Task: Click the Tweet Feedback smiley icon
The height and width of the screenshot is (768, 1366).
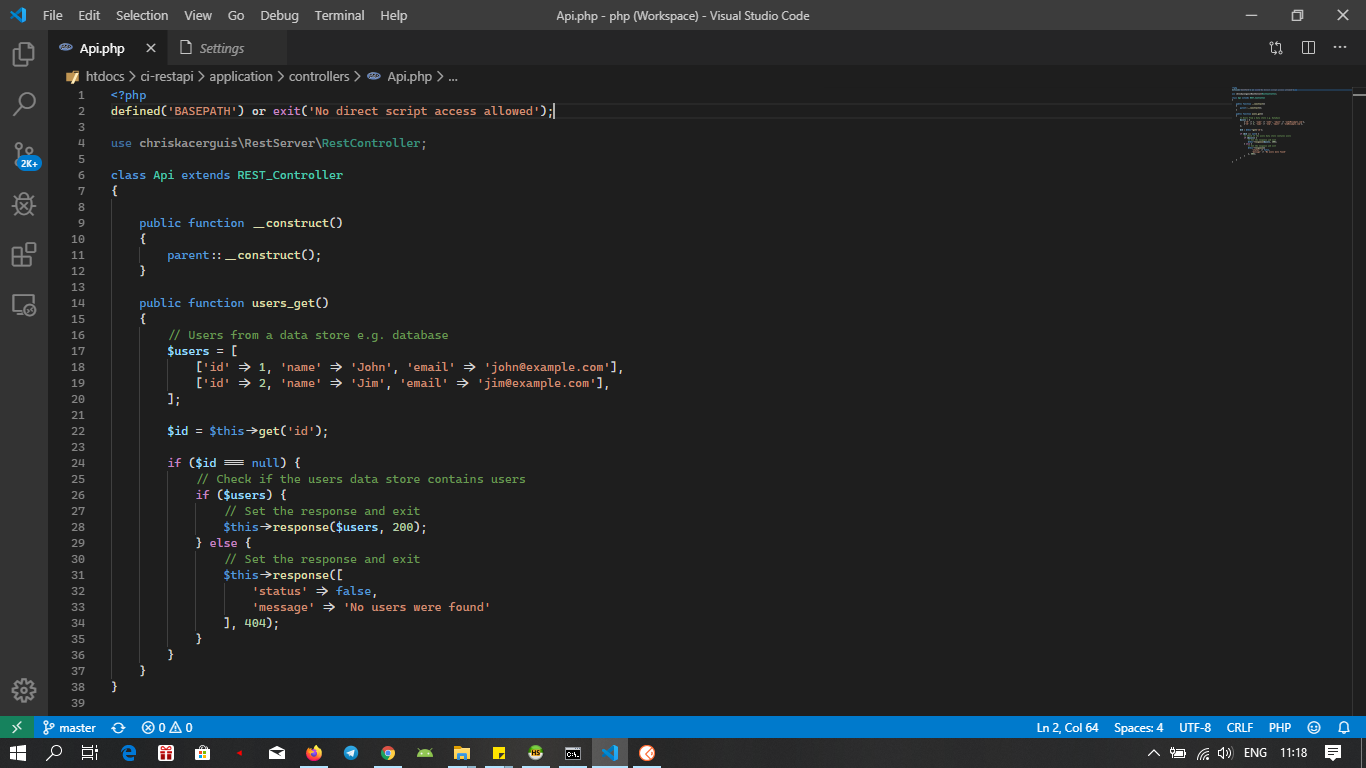Action: pos(1314,727)
